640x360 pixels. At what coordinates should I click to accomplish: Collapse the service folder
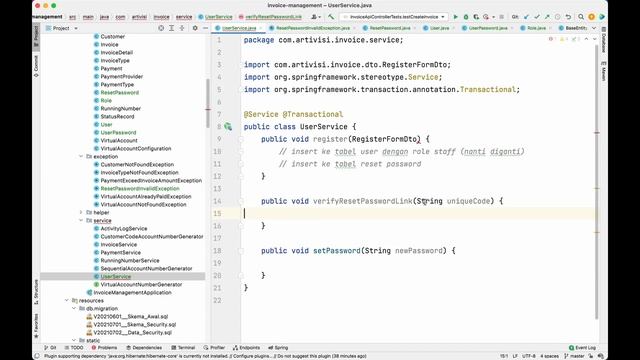pos(81,220)
